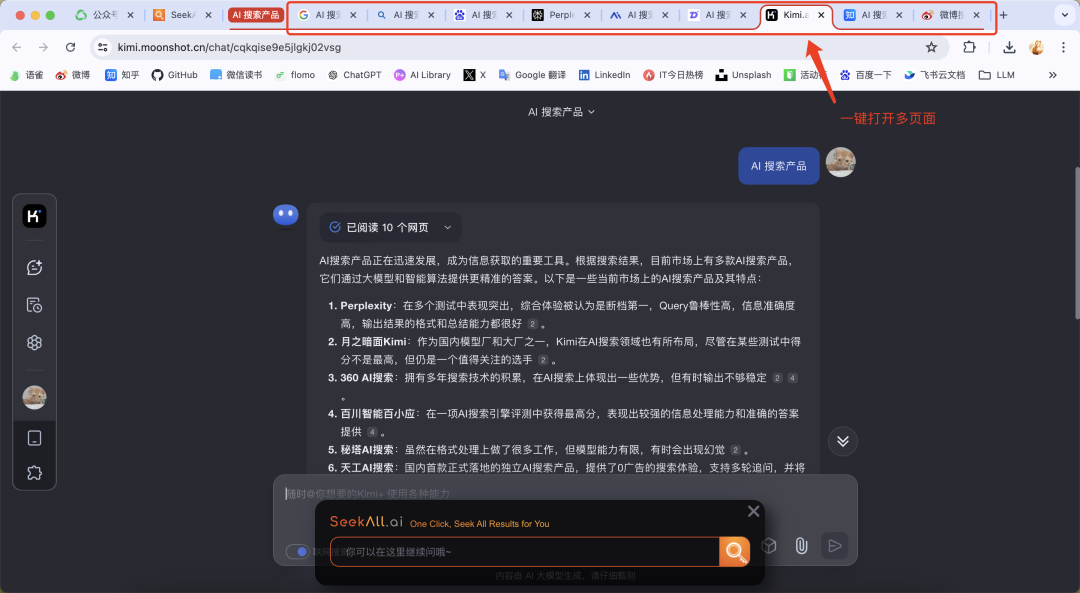
Task: Focus the Kimi chat message input
Action: click(565, 494)
